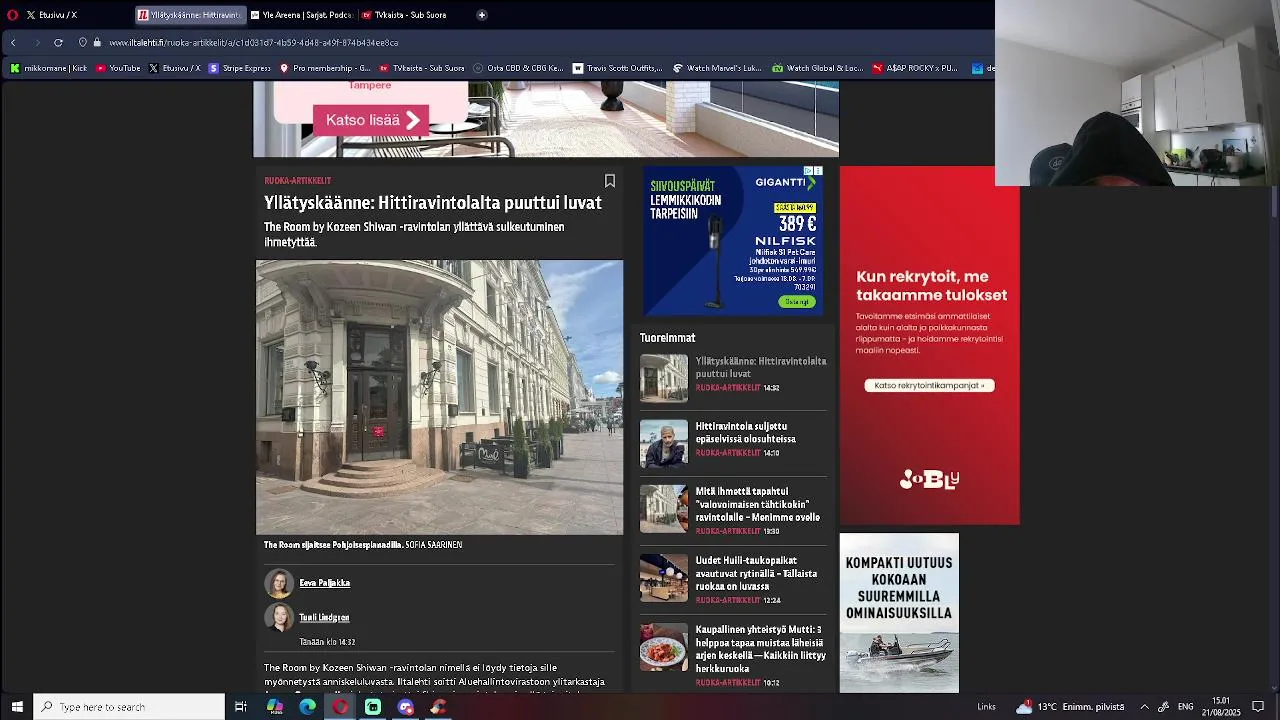
Task: Click the site padlock security icon
Action: tap(97, 42)
